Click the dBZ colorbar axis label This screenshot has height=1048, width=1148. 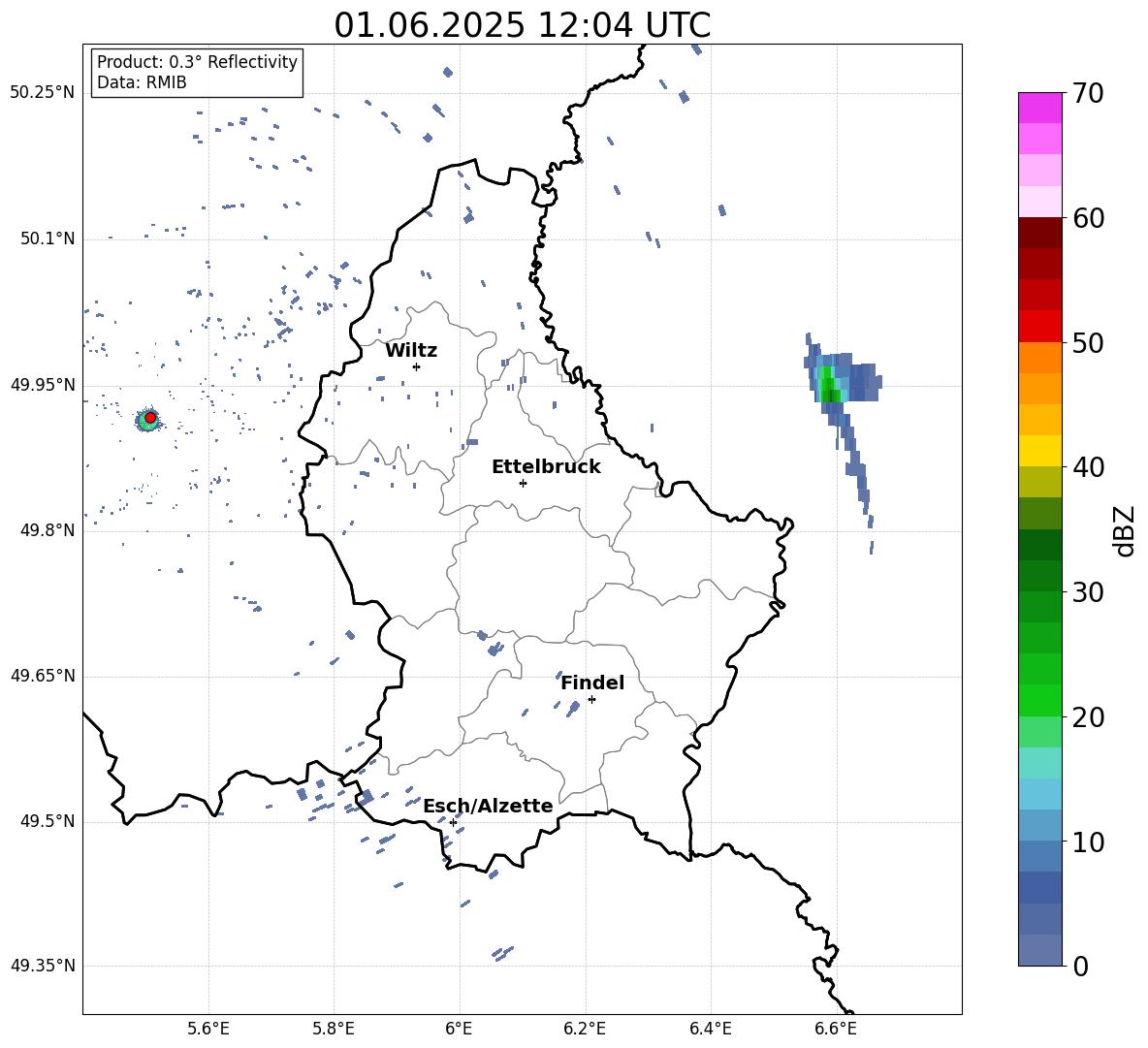(1125, 530)
